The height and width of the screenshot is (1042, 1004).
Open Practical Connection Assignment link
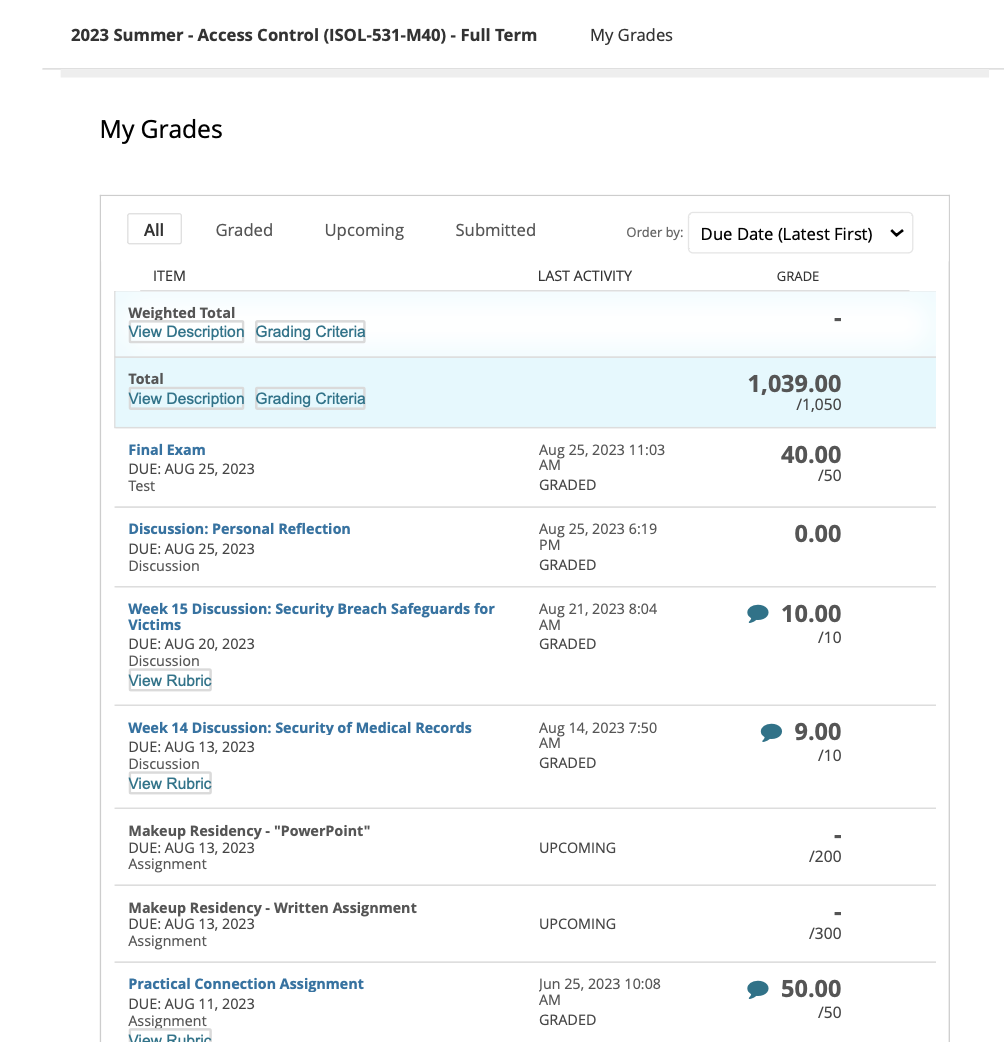click(x=246, y=984)
